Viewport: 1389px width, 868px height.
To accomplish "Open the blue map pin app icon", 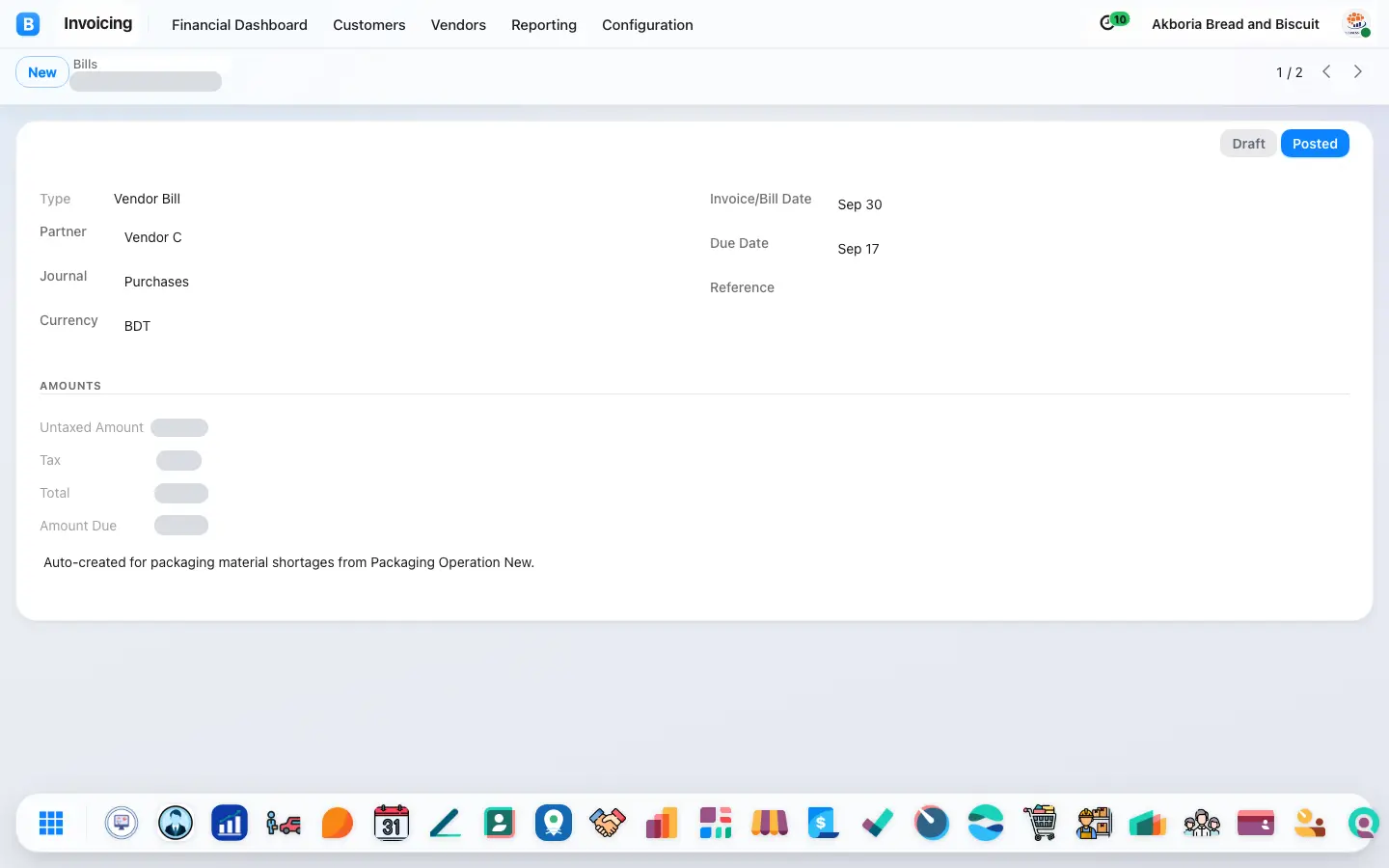I will (x=554, y=823).
